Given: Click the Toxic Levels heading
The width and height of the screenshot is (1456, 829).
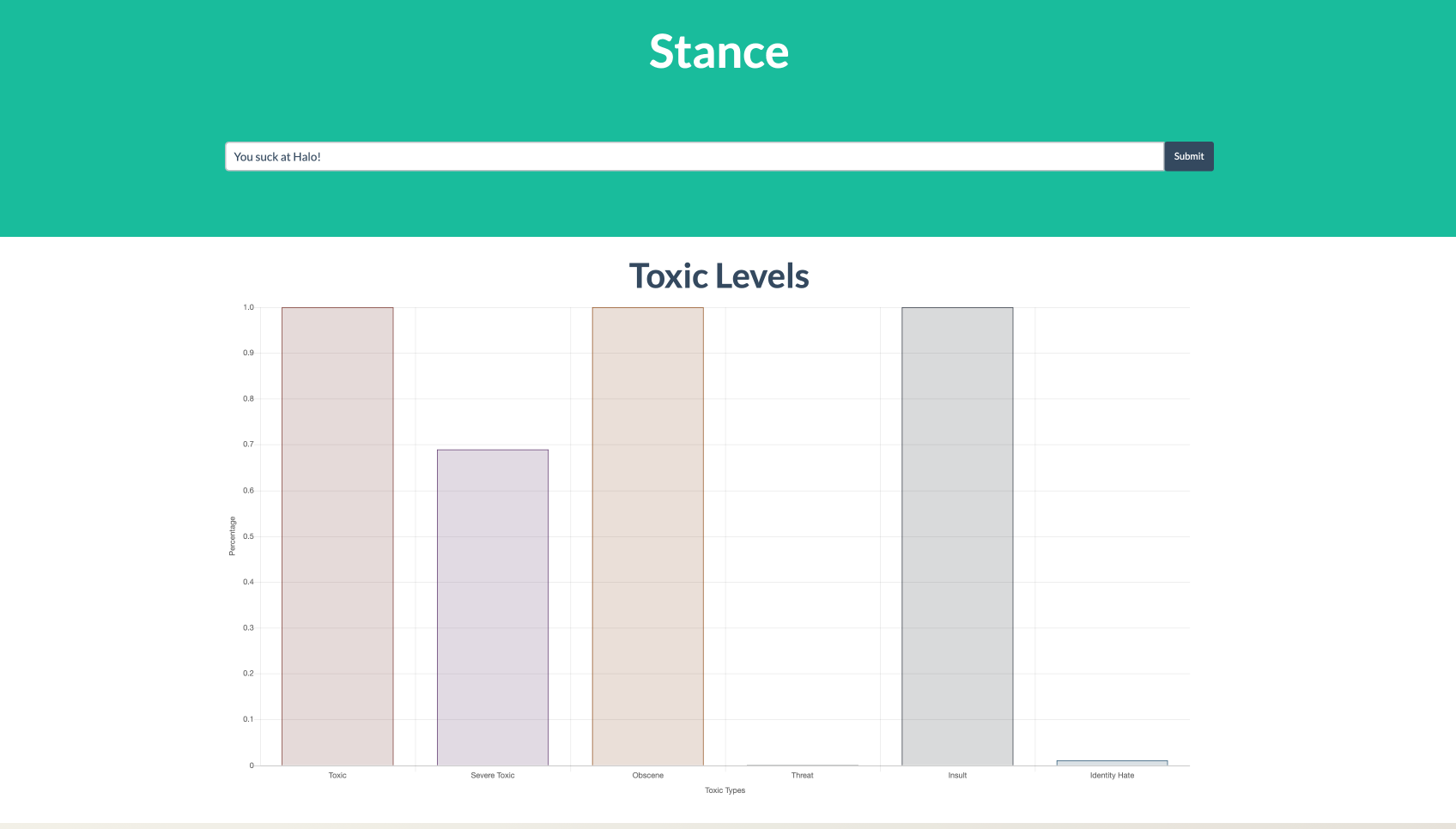Looking at the screenshot, I should [719, 276].
